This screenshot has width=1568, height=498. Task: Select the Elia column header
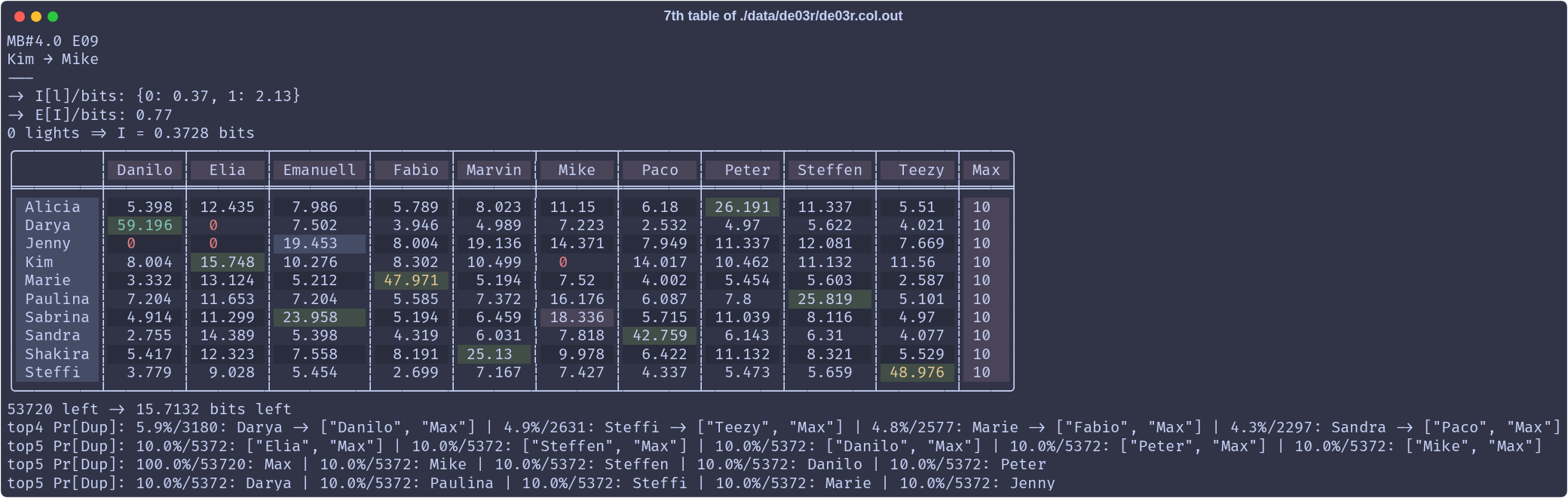[228, 171]
